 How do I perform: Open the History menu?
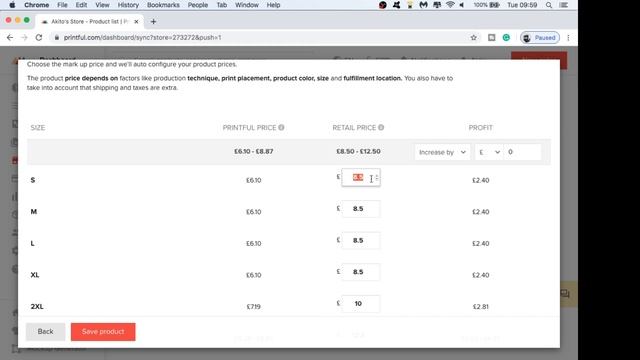[x=128, y=5]
